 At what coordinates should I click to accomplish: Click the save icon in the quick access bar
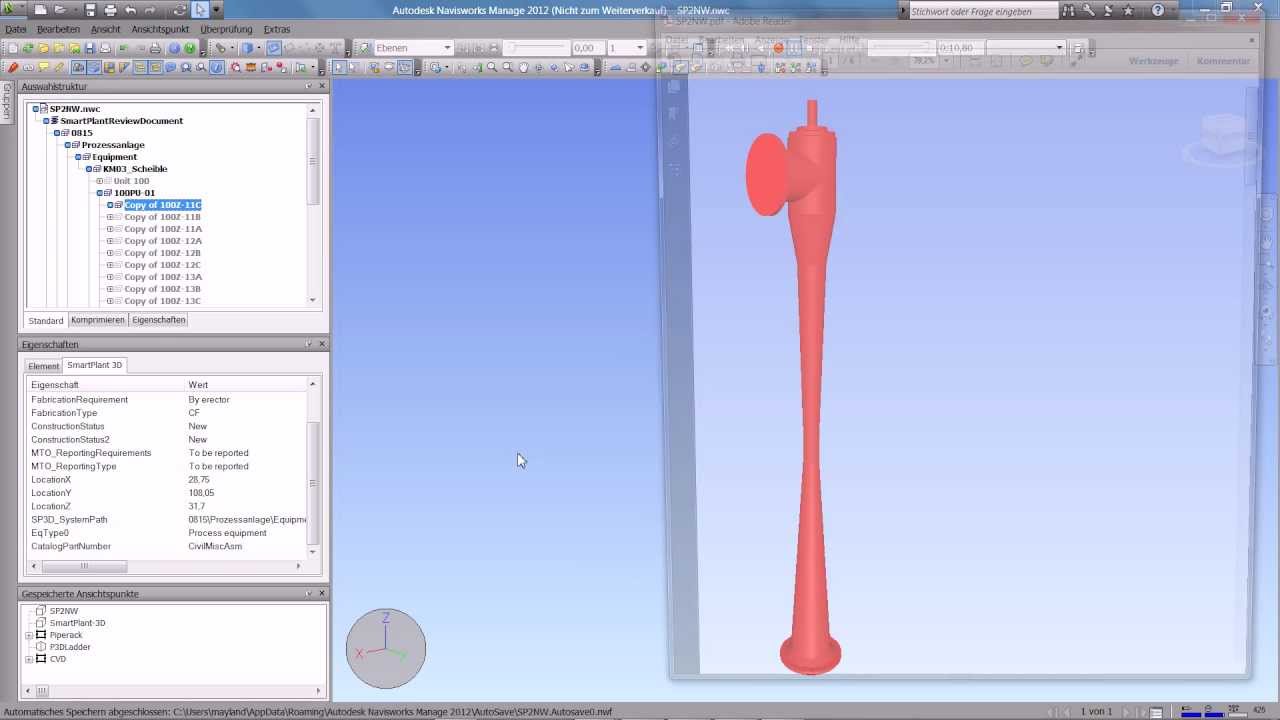(90, 10)
